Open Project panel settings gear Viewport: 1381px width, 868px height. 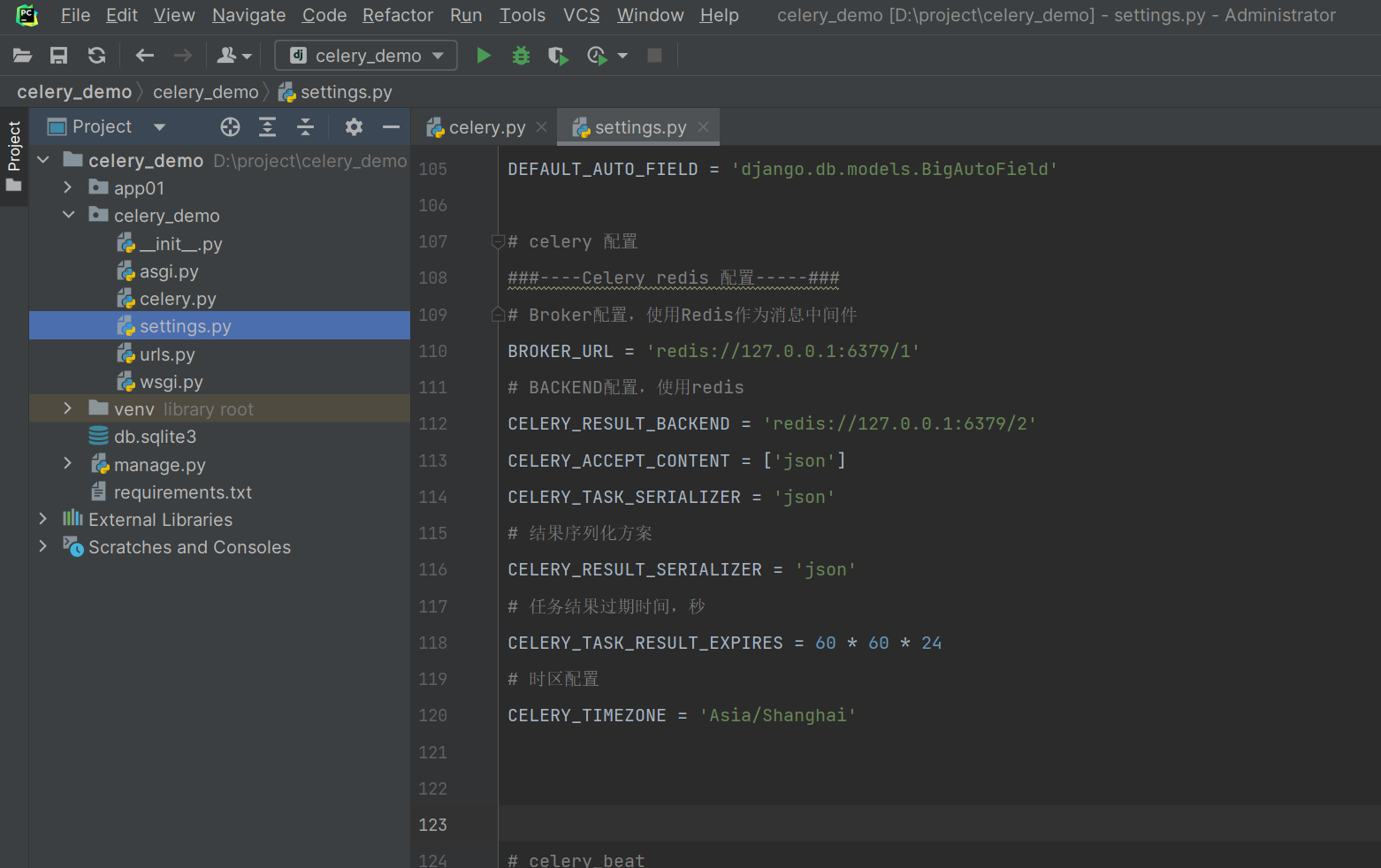click(x=354, y=127)
